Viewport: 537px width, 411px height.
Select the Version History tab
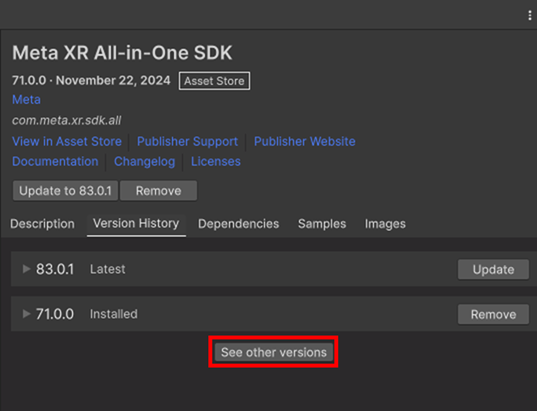pyautogui.click(x=136, y=224)
